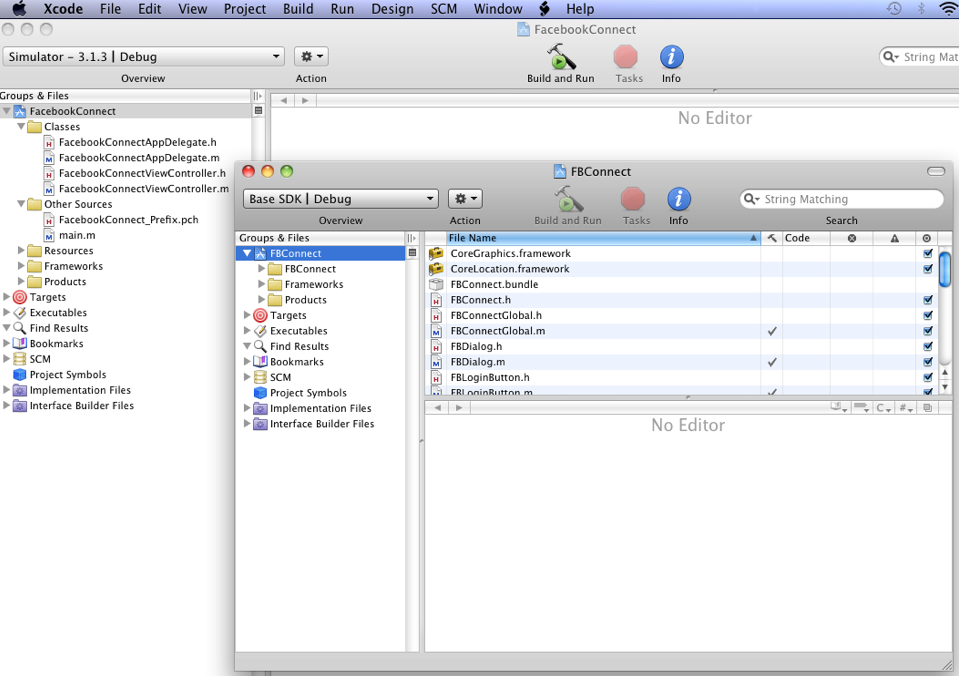959x676 pixels.
Task: Click the file list scrollbar thumb
Action: [x=944, y=268]
